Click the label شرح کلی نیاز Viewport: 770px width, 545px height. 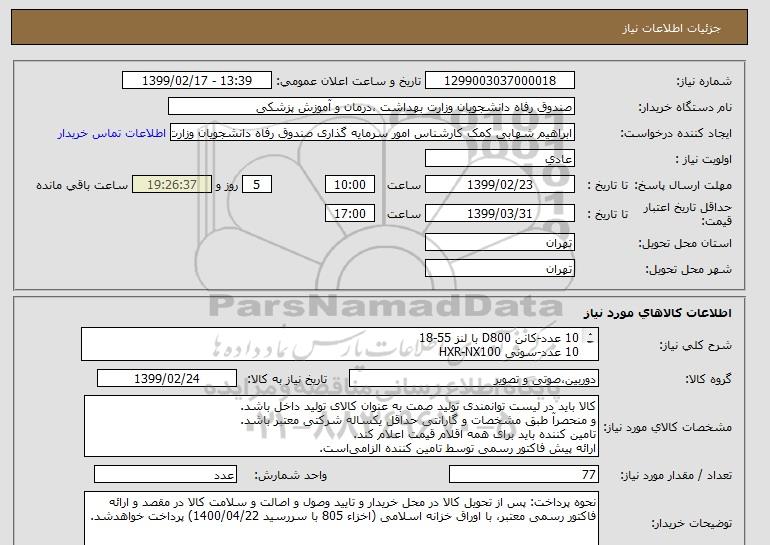coord(696,345)
